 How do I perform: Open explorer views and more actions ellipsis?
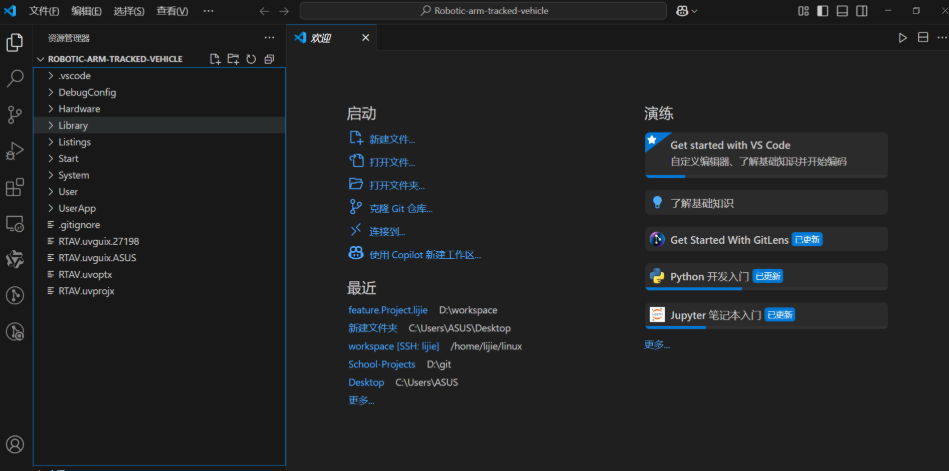[x=269, y=38]
